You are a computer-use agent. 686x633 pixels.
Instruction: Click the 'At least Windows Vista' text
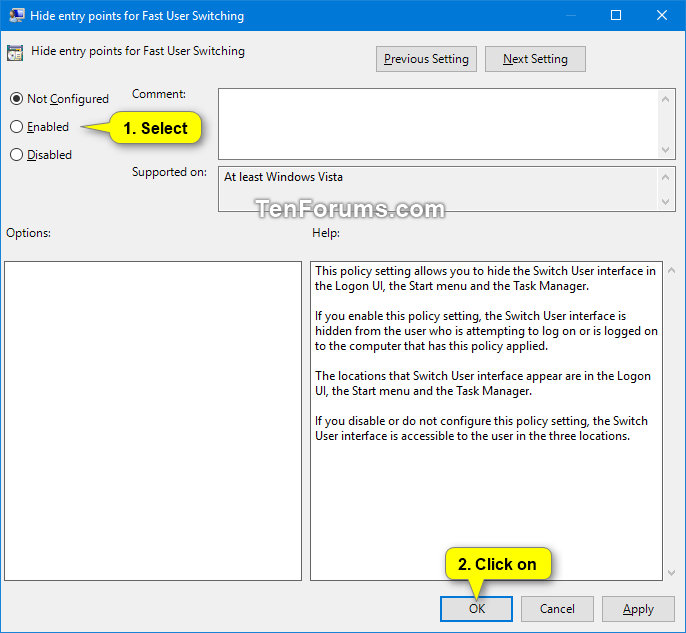pos(284,177)
